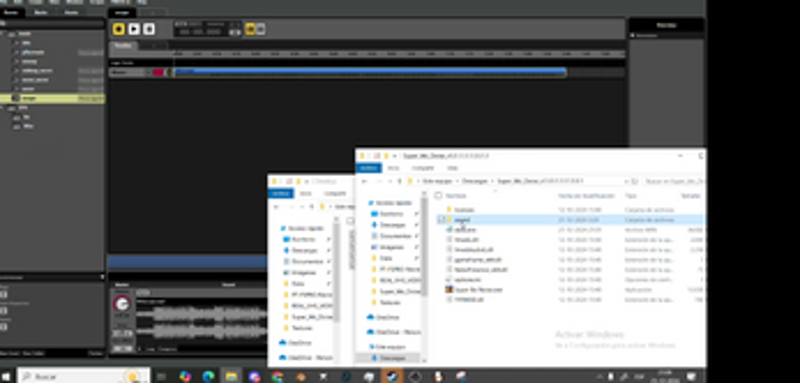Open Archivo tab in front Explorer window
Viewport: 800px width, 383px height.
click(368, 168)
